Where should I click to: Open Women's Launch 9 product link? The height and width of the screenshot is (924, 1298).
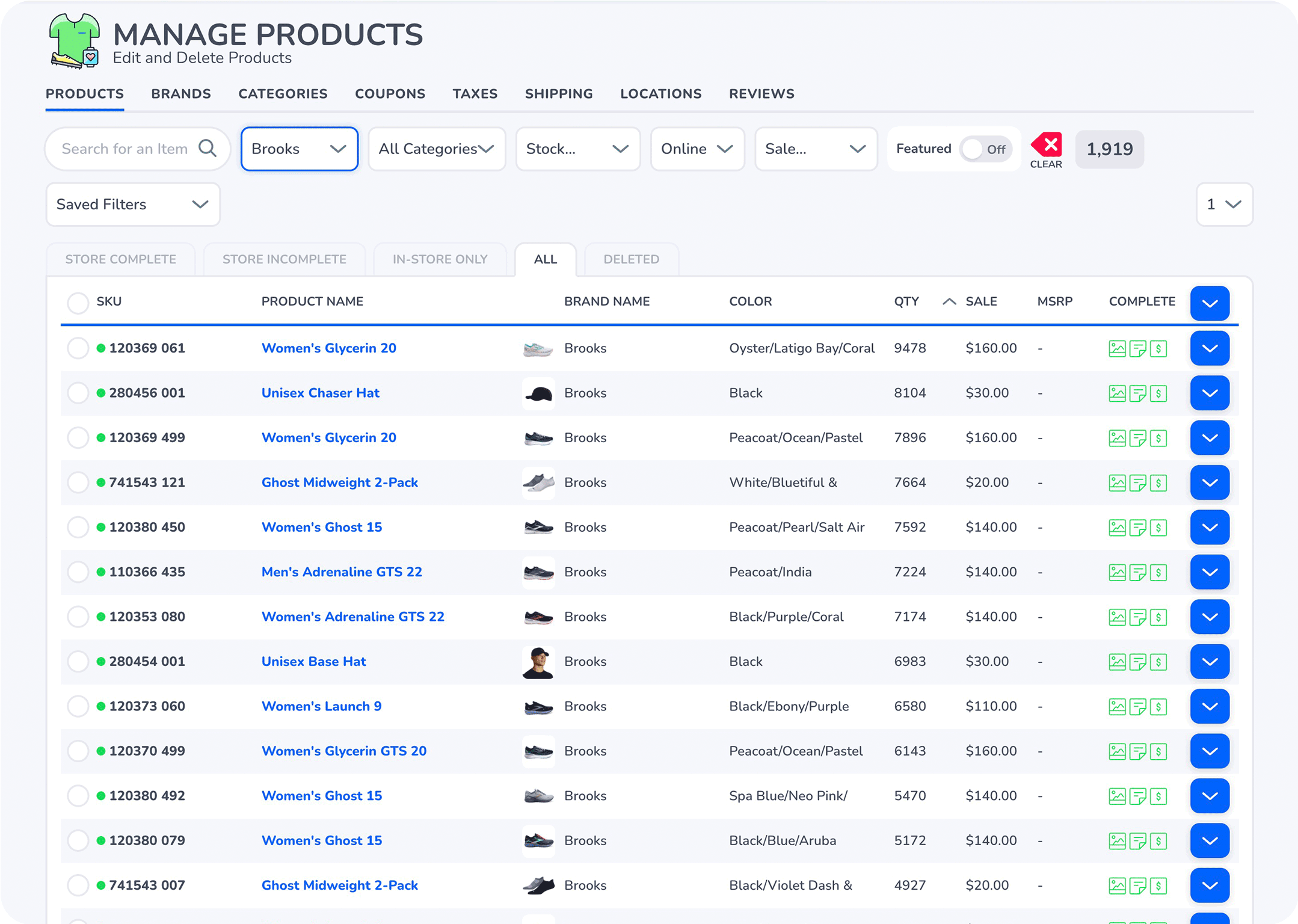(x=321, y=706)
